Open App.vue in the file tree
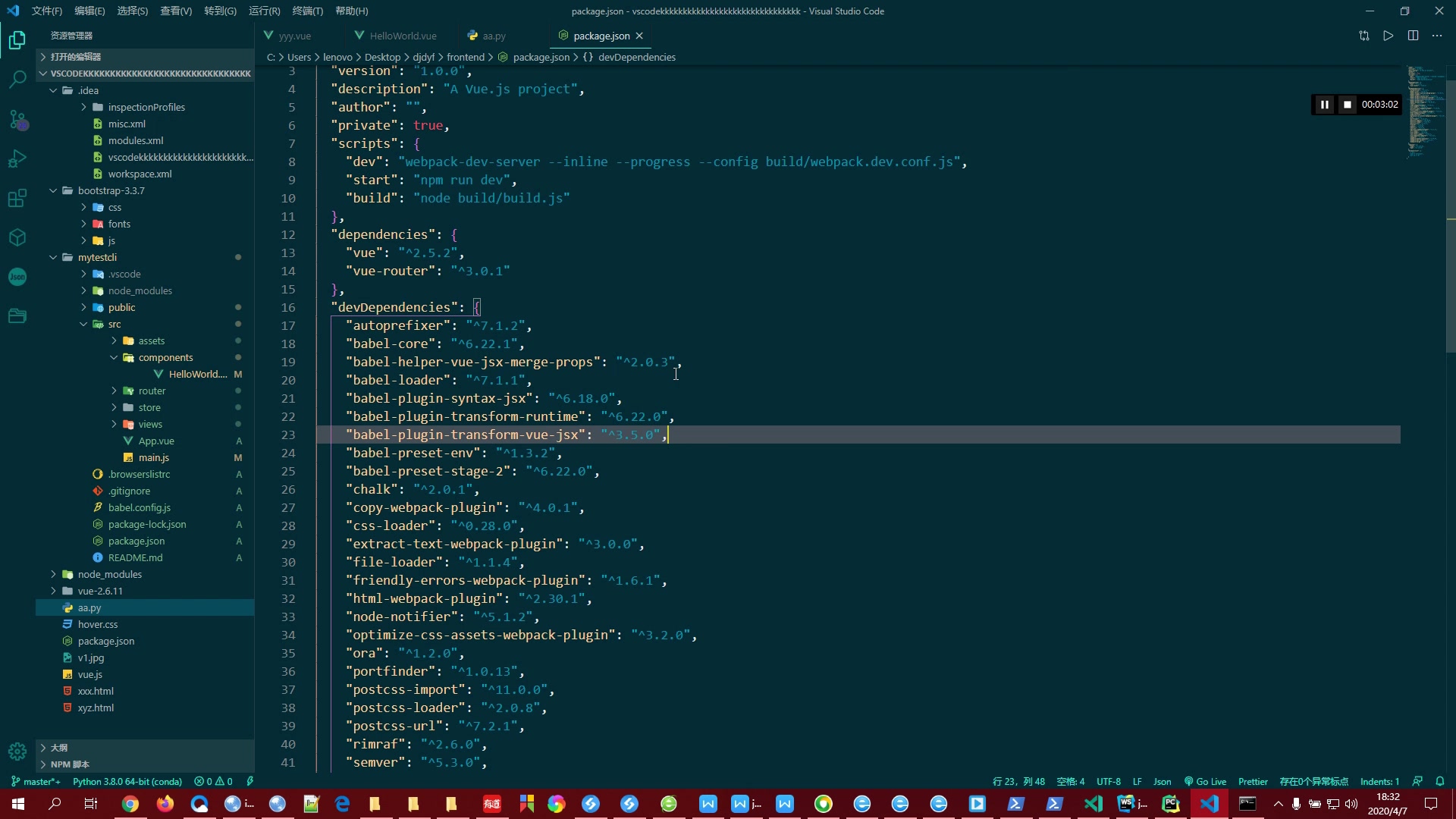The image size is (1456, 819). 156,441
